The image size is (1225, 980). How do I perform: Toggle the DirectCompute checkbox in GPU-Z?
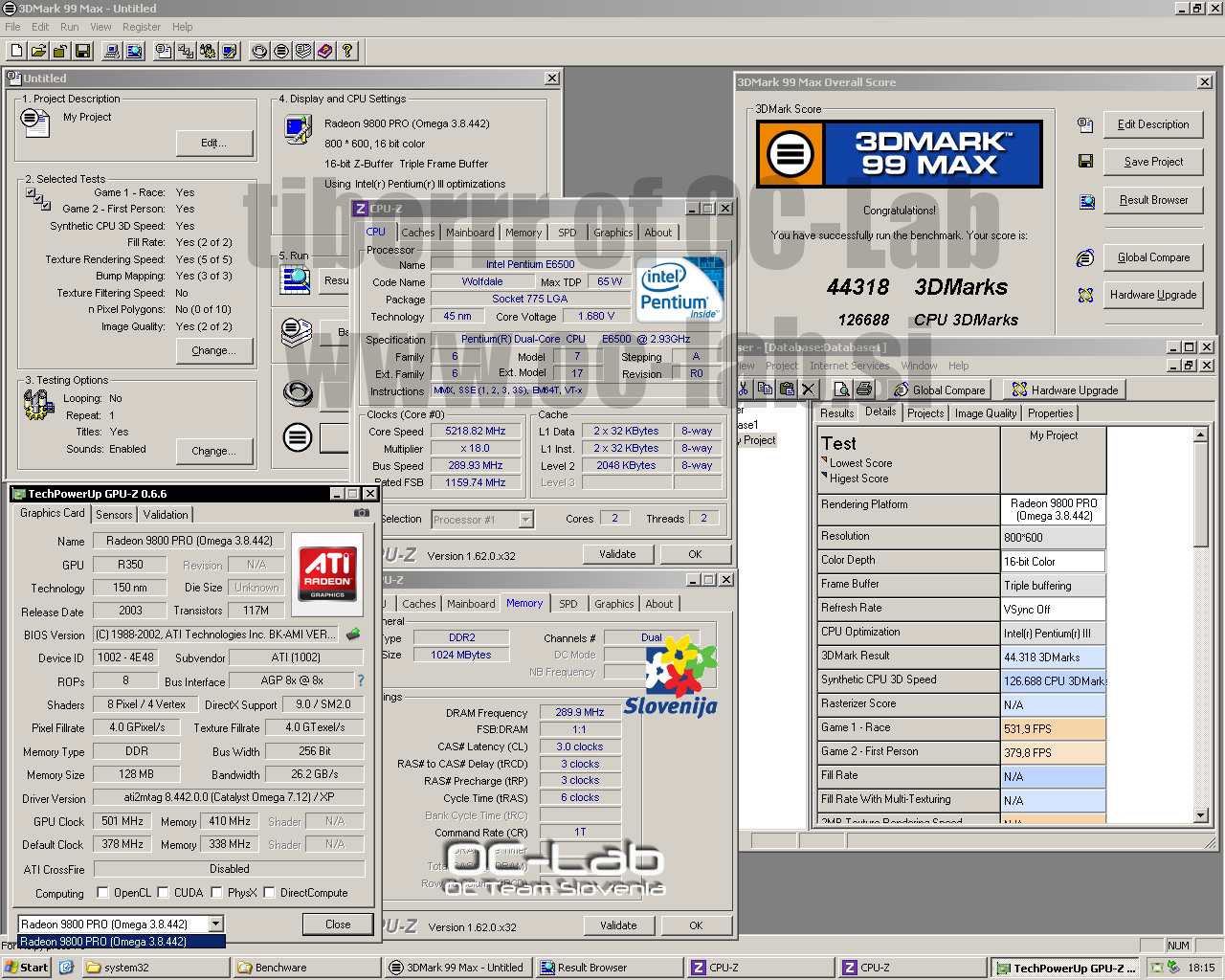(x=270, y=893)
